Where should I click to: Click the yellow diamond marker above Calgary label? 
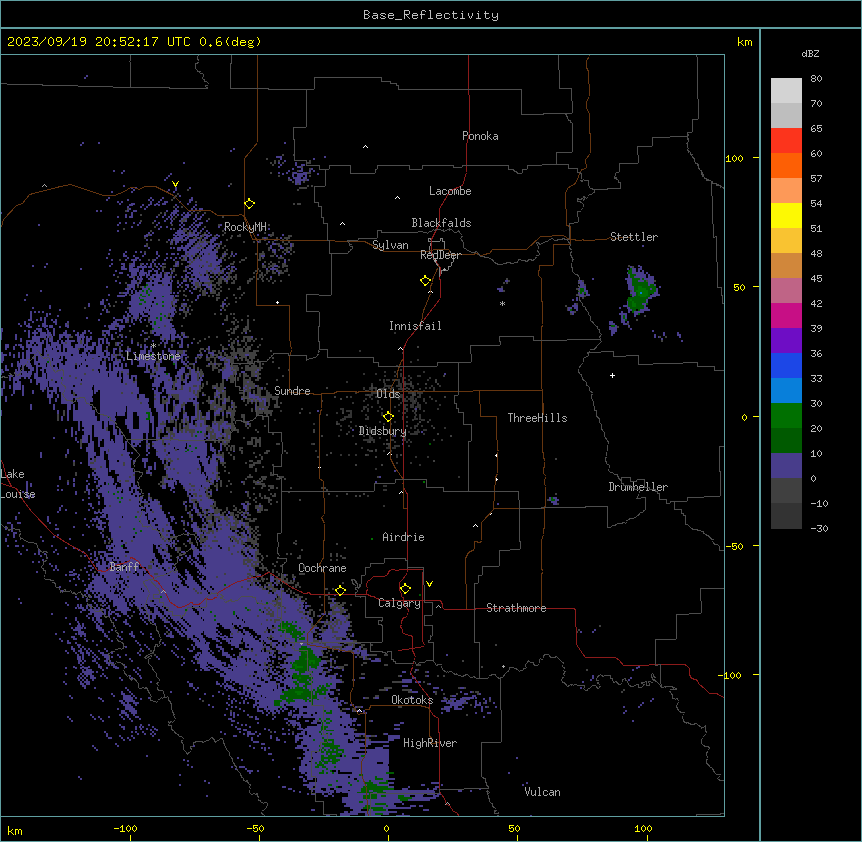pyautogui.click(x=405, y=589)
